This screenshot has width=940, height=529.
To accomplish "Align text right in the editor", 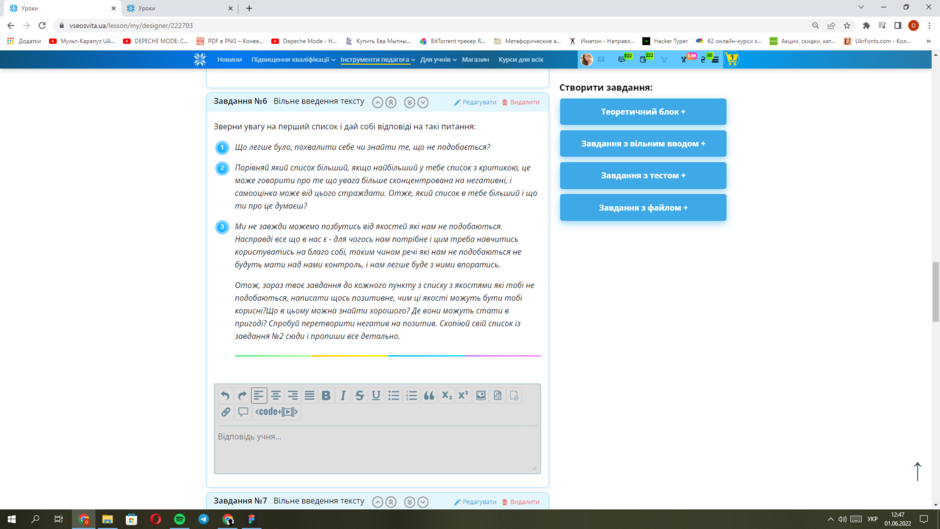I will click(293, 395).
